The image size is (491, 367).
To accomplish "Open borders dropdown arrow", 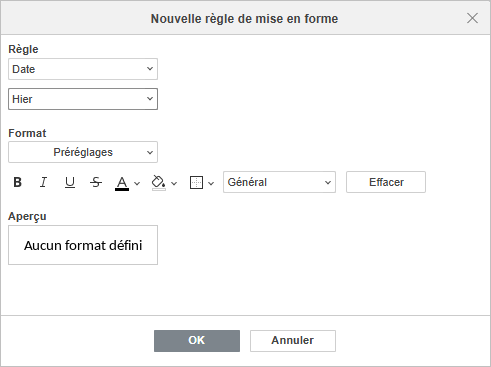I will pyautogui.click(x=211, y=183).
